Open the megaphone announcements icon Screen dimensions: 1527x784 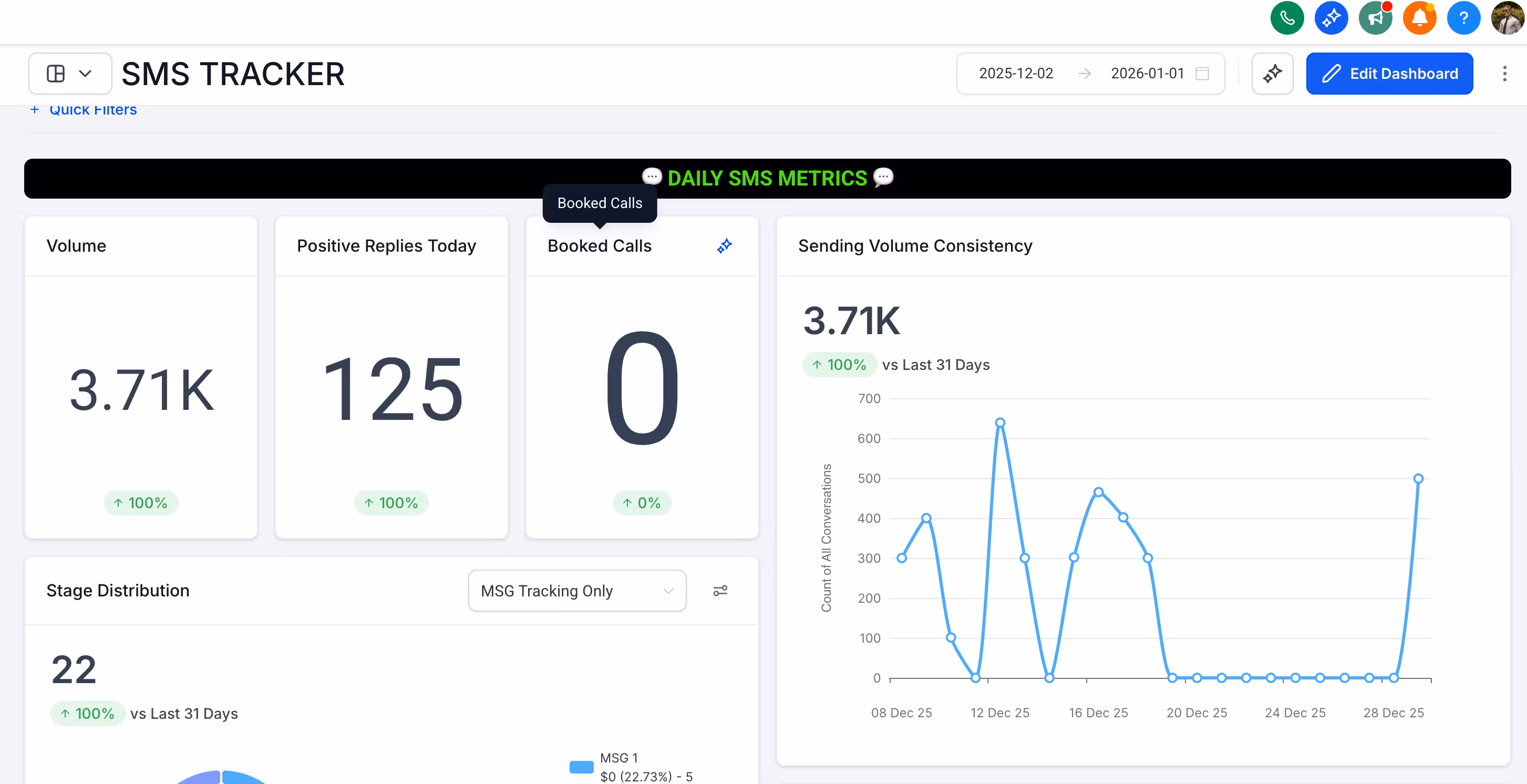(x=1375, y=18)
